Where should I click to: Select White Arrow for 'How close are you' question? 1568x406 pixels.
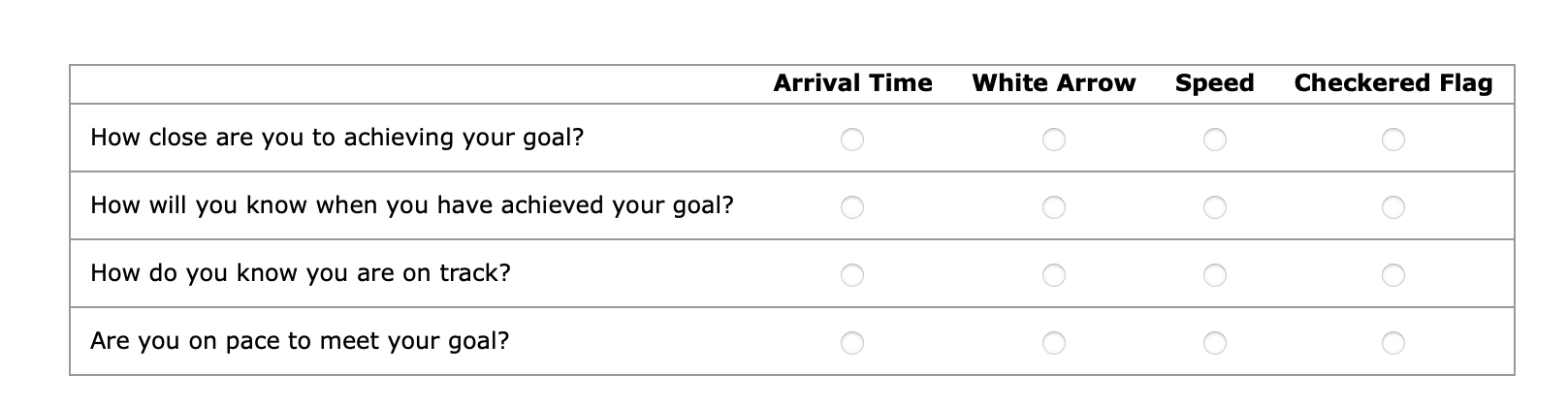[1054, 140]
